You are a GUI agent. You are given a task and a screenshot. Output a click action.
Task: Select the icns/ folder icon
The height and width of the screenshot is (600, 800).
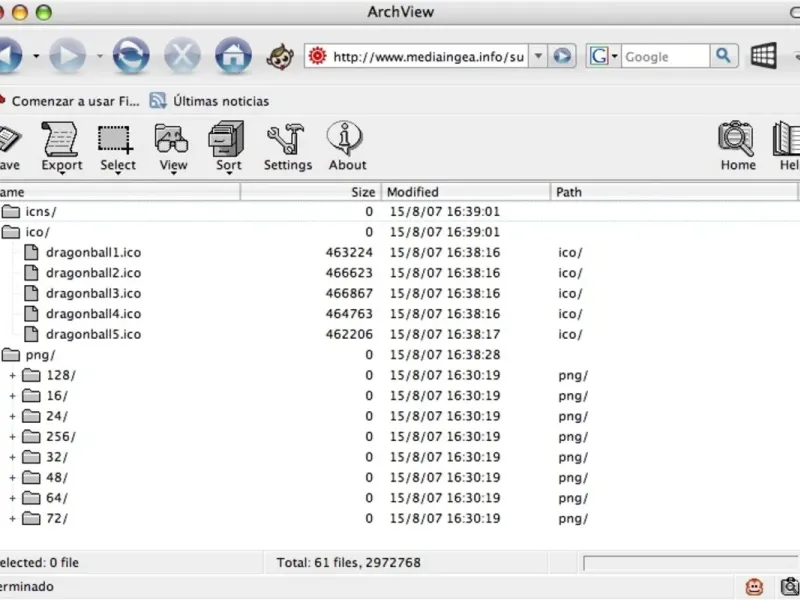(x=11, y=211)
